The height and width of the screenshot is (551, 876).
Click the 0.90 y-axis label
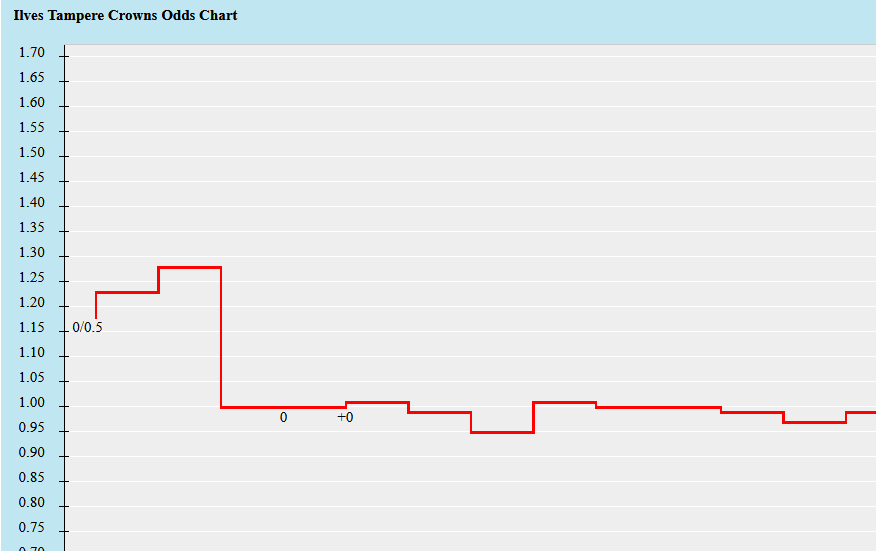tap(31, 453)
